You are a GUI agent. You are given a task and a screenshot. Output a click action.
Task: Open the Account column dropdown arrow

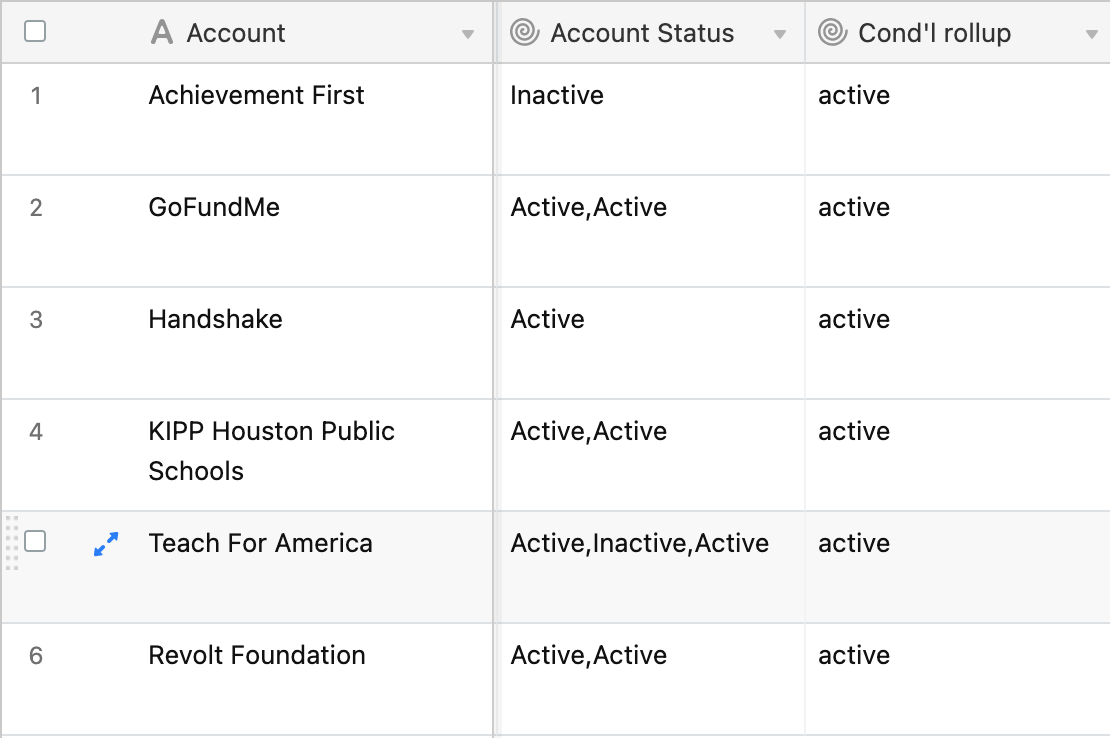[x=467, y=34]
